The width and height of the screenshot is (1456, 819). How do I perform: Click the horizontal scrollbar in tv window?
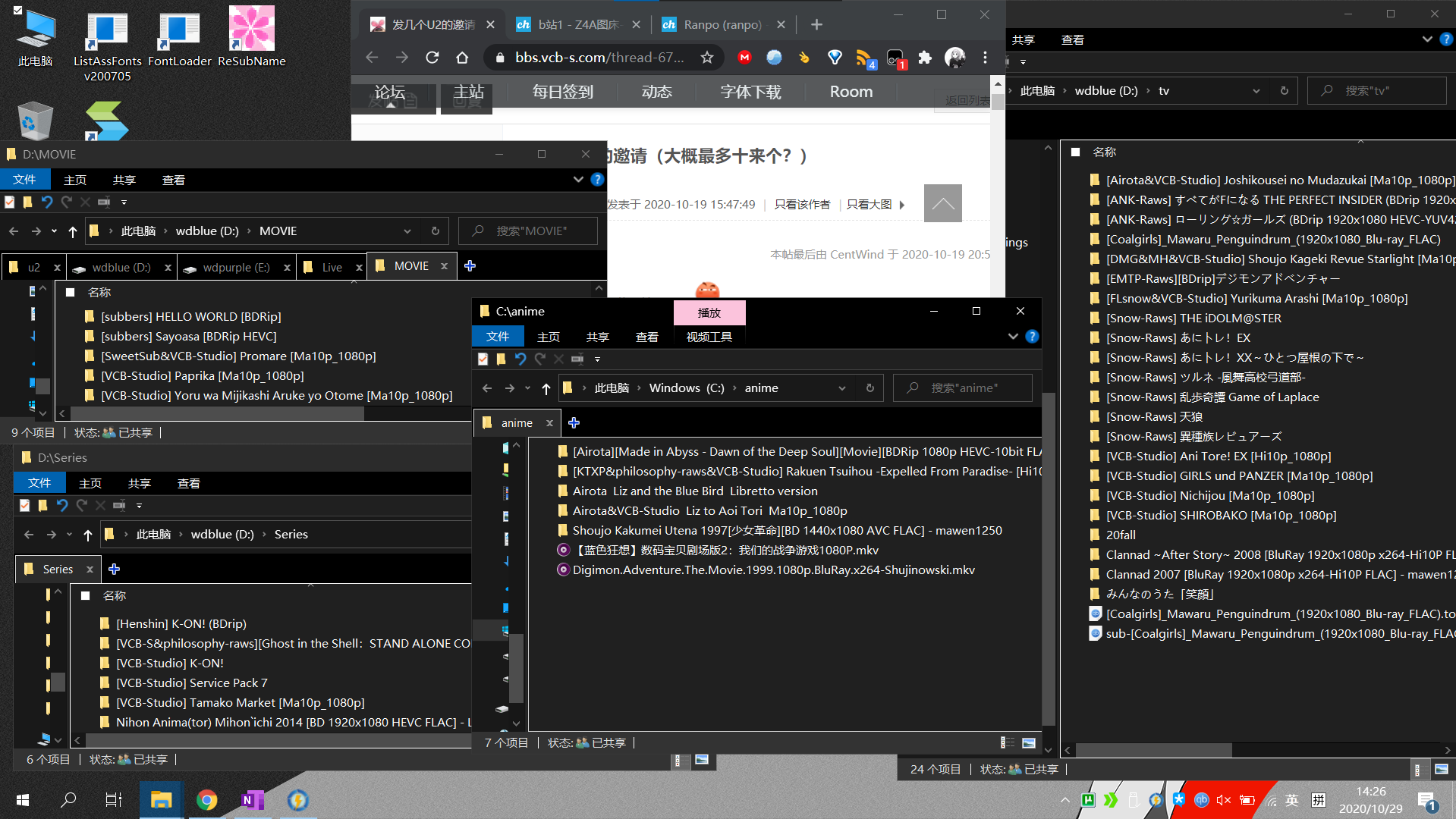(x=1153, y=750)
